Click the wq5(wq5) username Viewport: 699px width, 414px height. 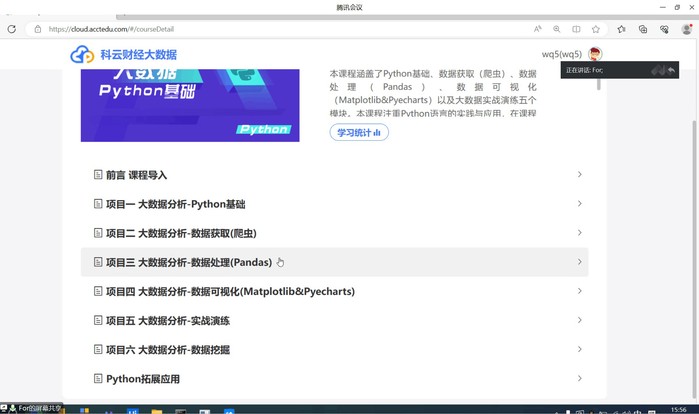(562, 54)
